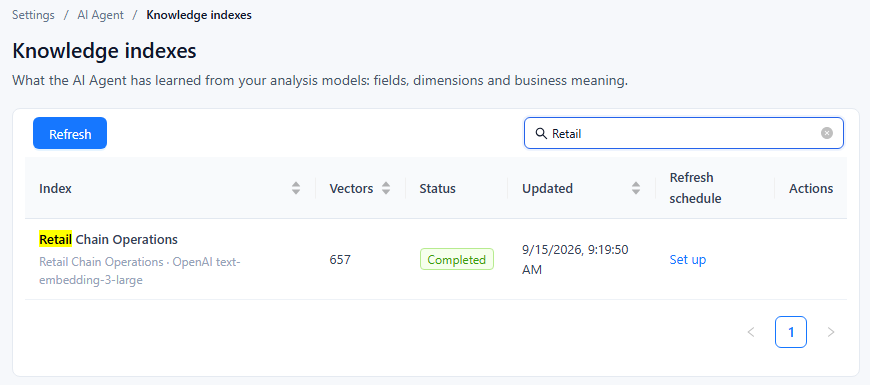Sort by Vectors column arrows
The width and height of the screenshot is (870, 385).
tap(386, 188)
